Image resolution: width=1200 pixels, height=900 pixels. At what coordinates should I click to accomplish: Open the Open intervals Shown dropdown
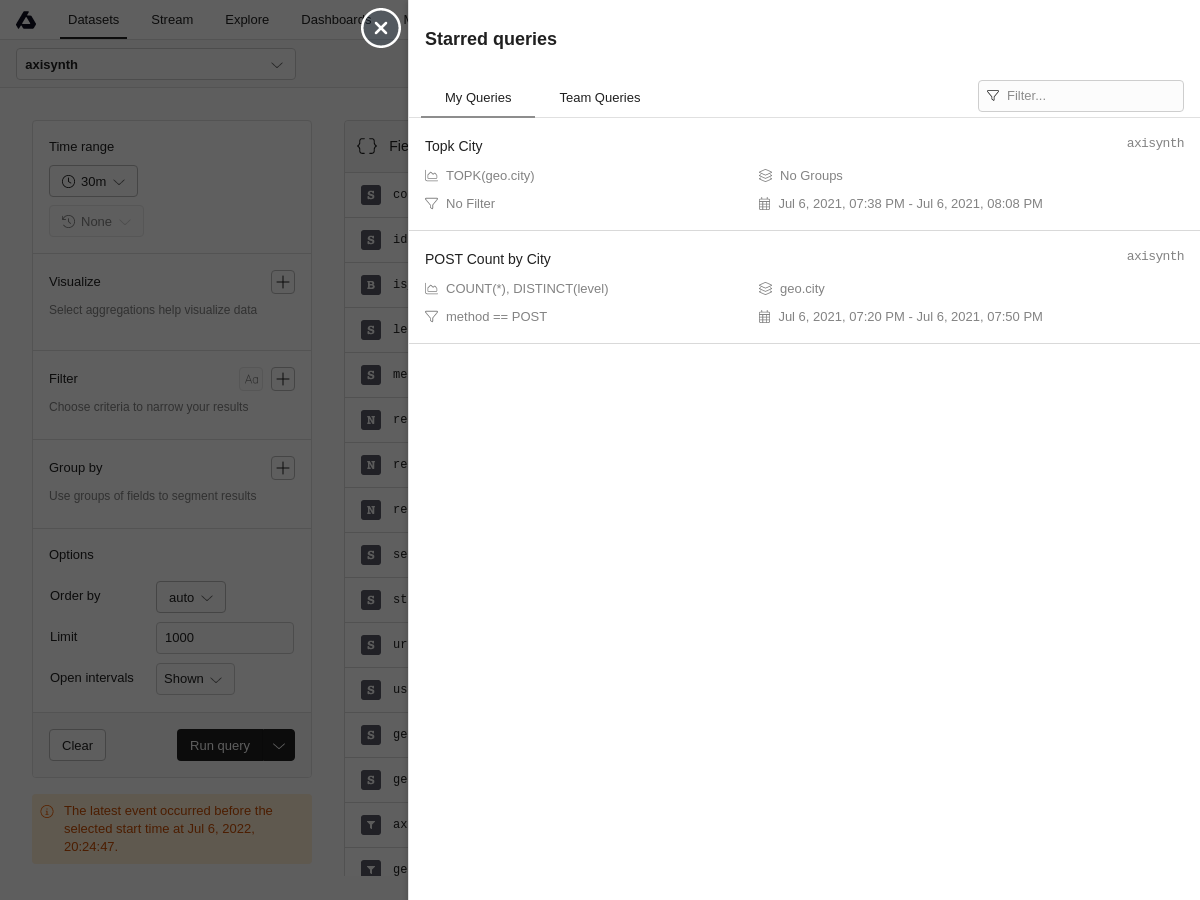tap(195, 679)
